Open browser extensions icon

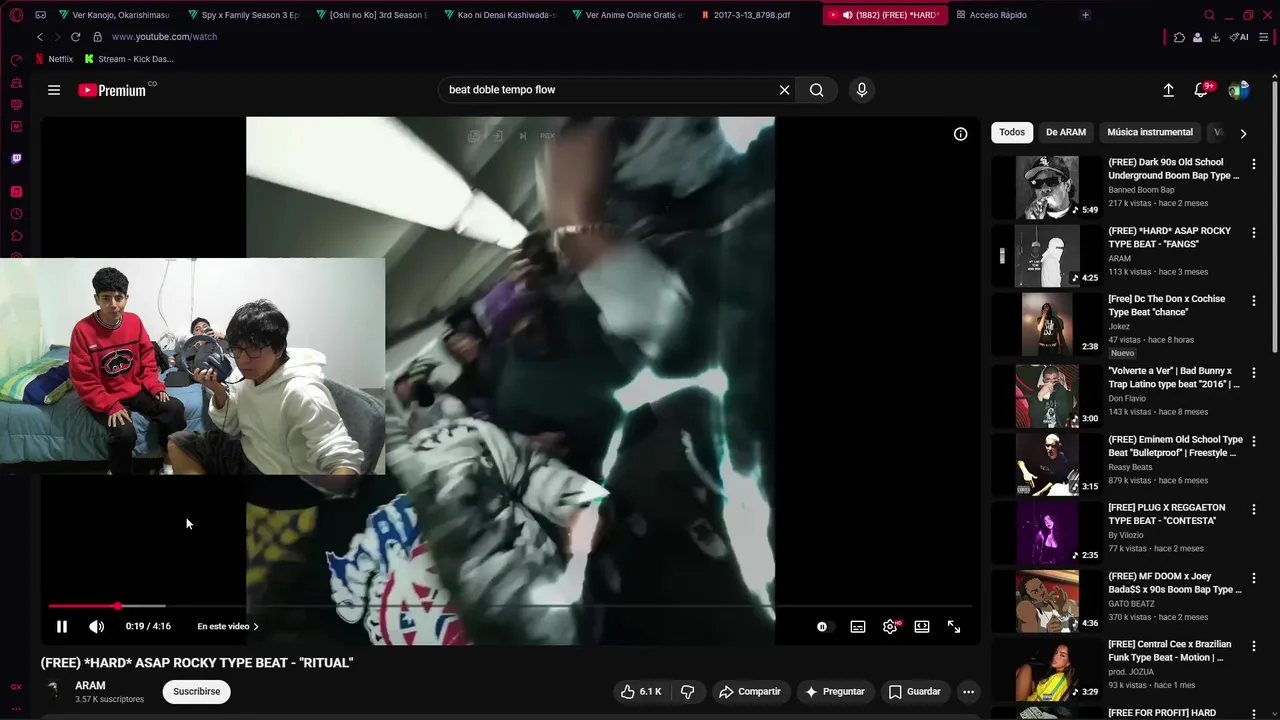coord(1179,37)
